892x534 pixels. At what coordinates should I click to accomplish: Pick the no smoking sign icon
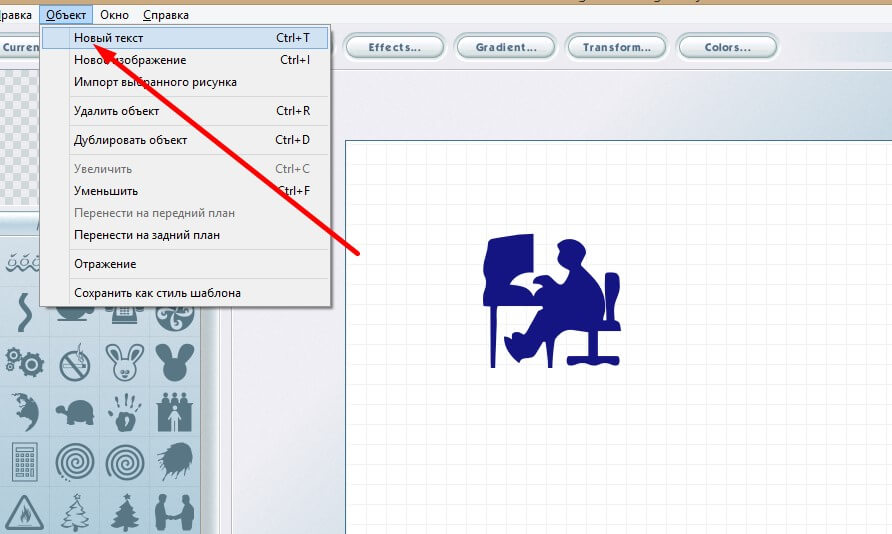pyautogui.click(x=75, y=362)
